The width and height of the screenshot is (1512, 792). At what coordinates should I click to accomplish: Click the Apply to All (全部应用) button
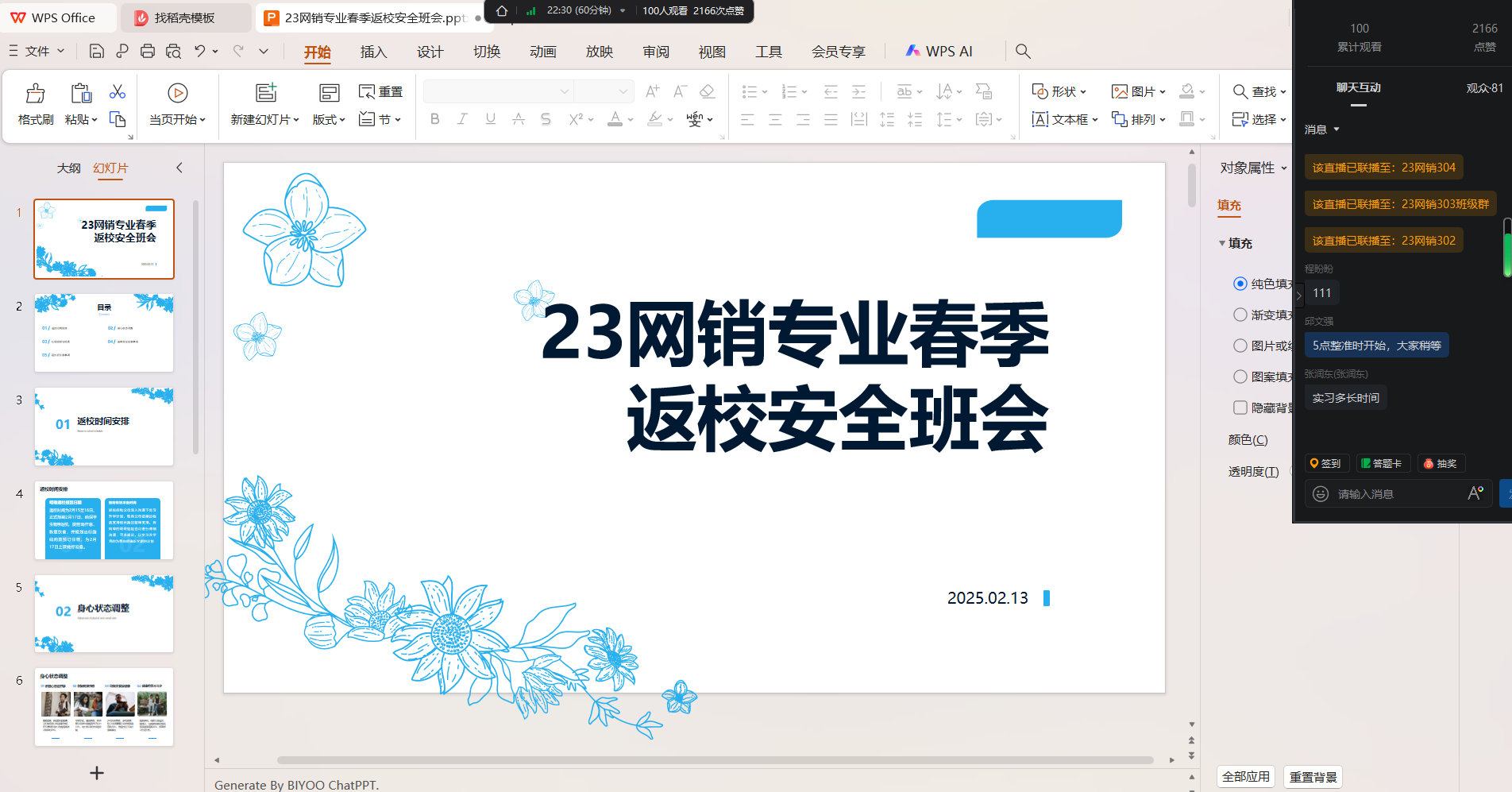pos(1245,776)
